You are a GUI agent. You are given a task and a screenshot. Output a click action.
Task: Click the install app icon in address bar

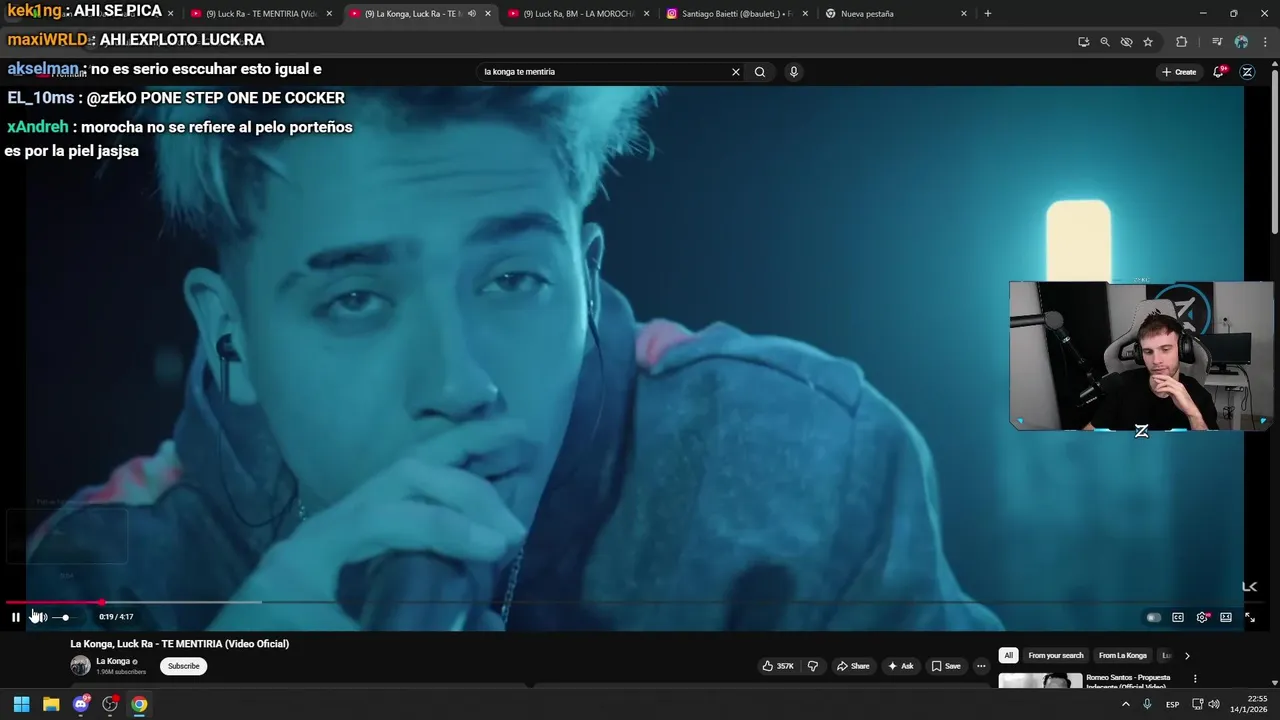[x=1083, y=42]
